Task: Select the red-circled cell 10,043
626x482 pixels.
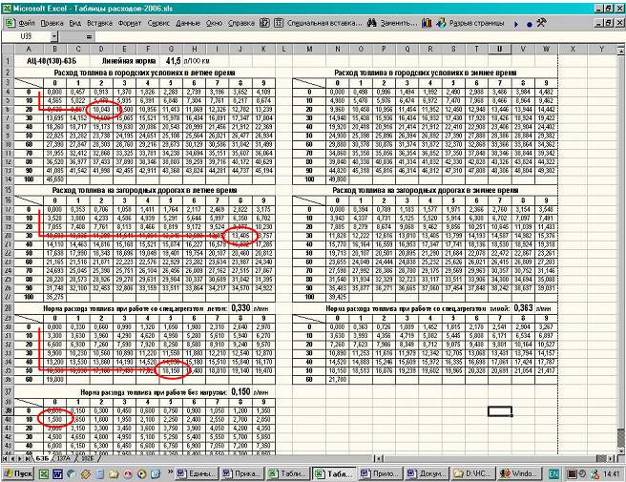Action: [100, 109]
